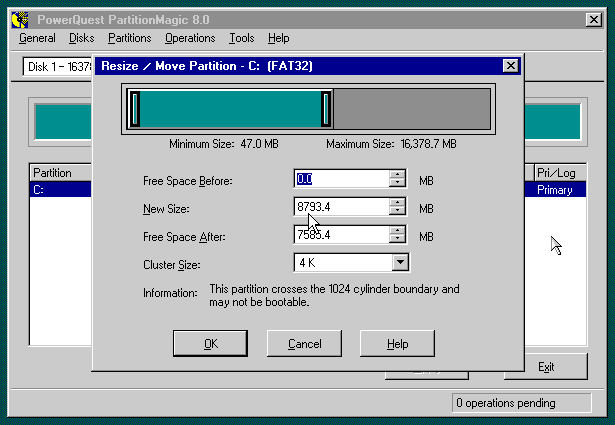
Task: Click the '0 operations pending' status text
Action: coord(506,403)
